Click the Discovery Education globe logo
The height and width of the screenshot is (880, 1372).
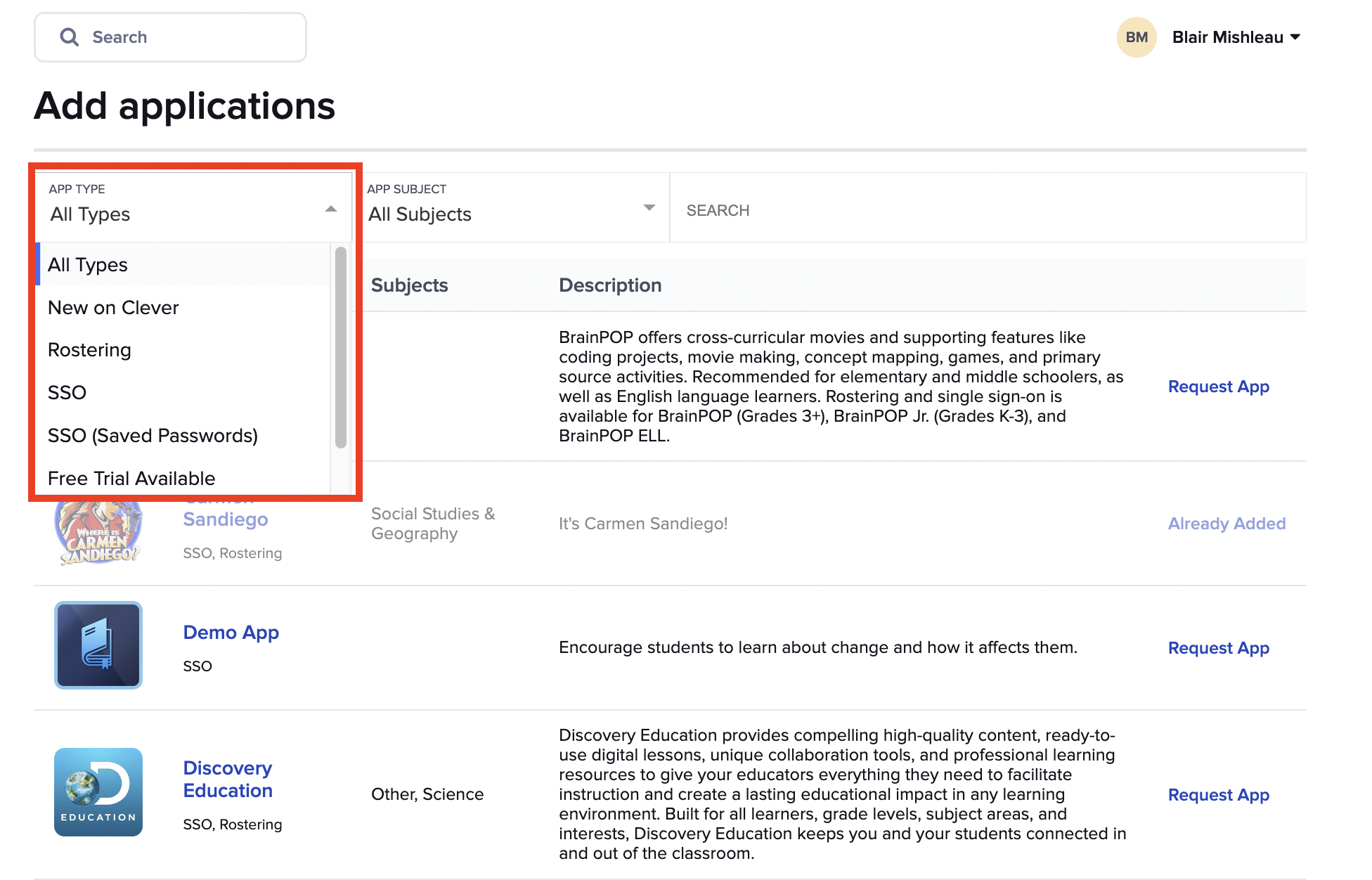click(98, 791)
